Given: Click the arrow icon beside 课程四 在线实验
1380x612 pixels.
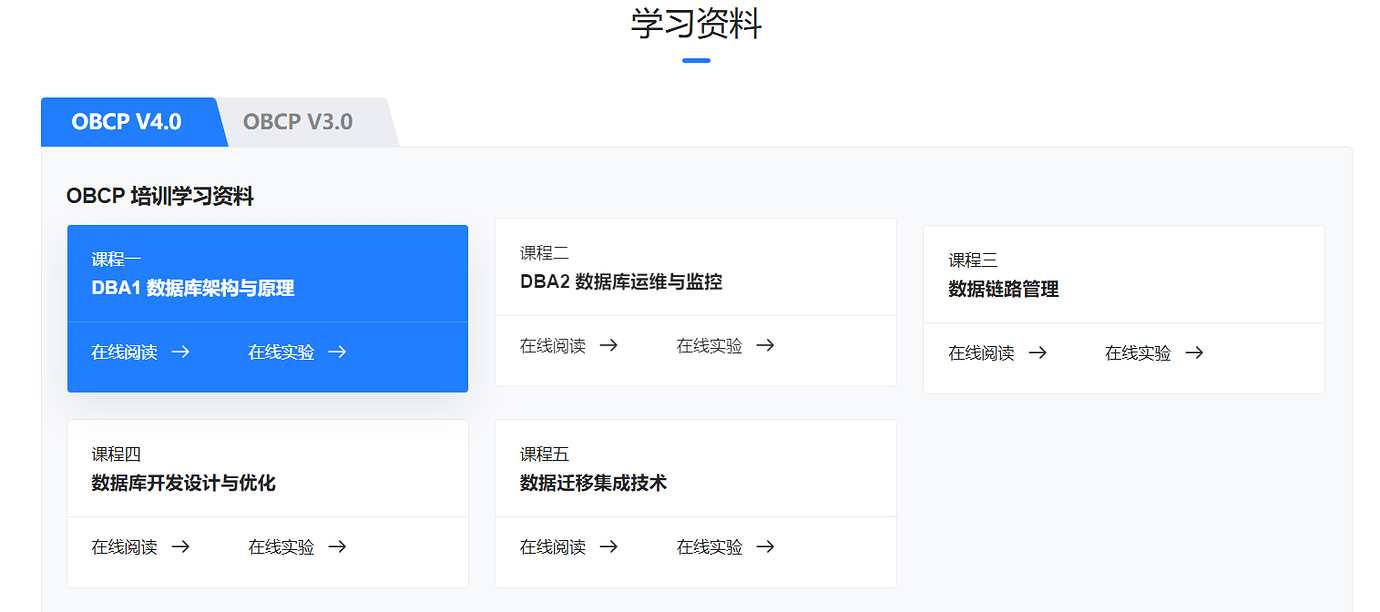Looking at the screenshot, I should coord(338,547).
